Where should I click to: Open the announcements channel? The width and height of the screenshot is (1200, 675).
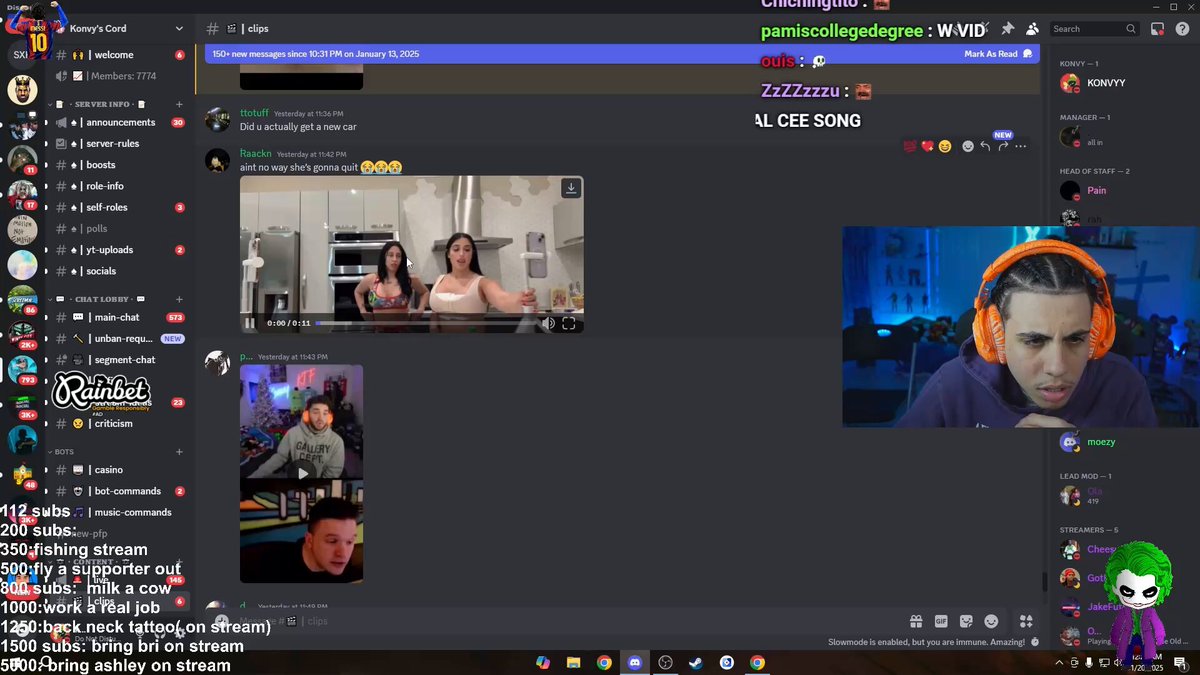click(x=119, y=122)
